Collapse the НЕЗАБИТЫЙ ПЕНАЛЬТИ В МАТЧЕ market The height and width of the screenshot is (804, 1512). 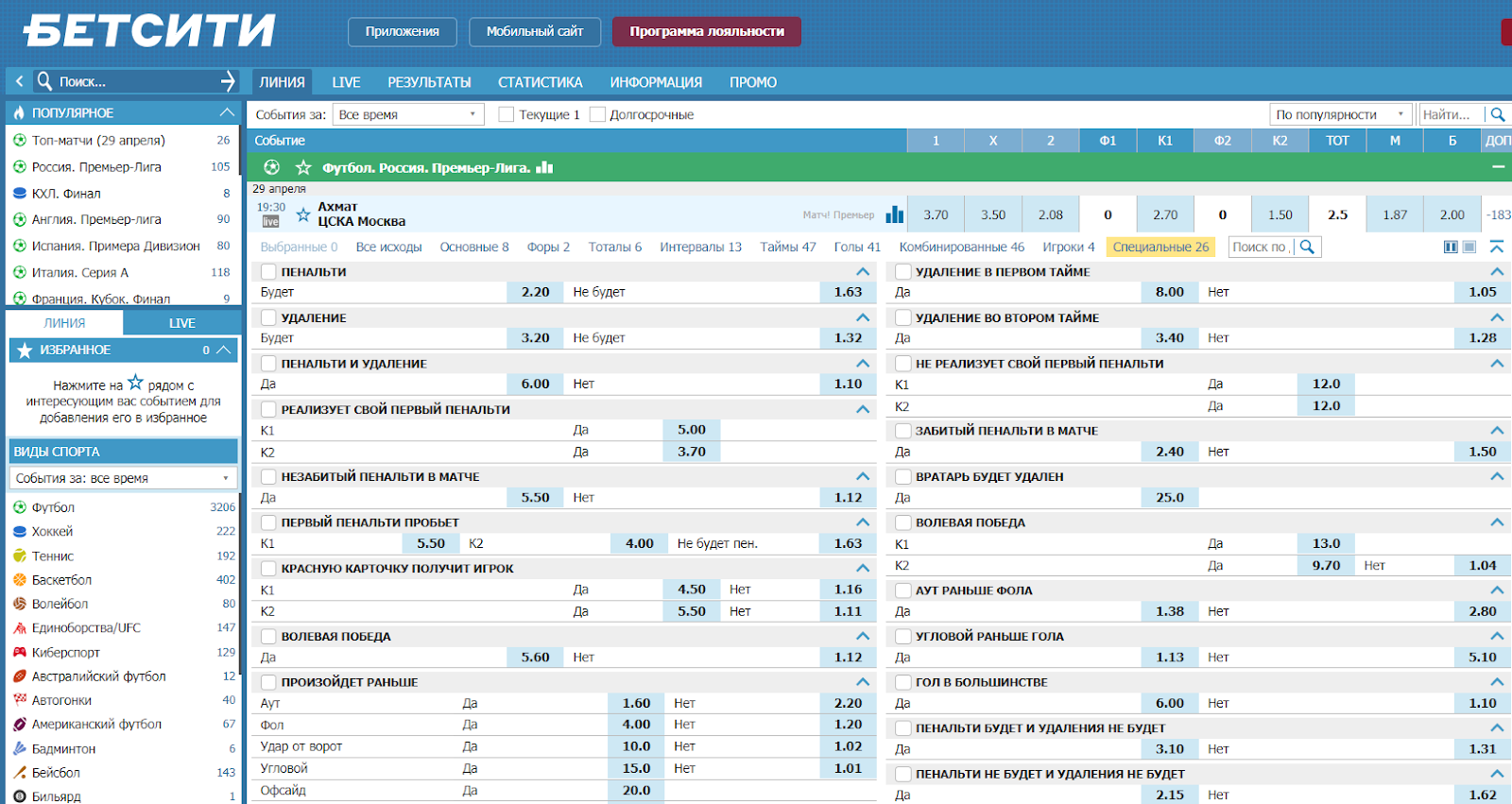point(863,476)
